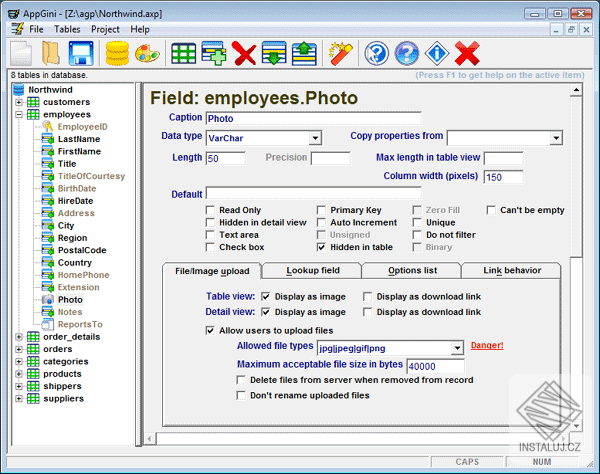The width and height of the screenshot is (600, 474).
Task: Open the File menu
Action: (36, 29)
